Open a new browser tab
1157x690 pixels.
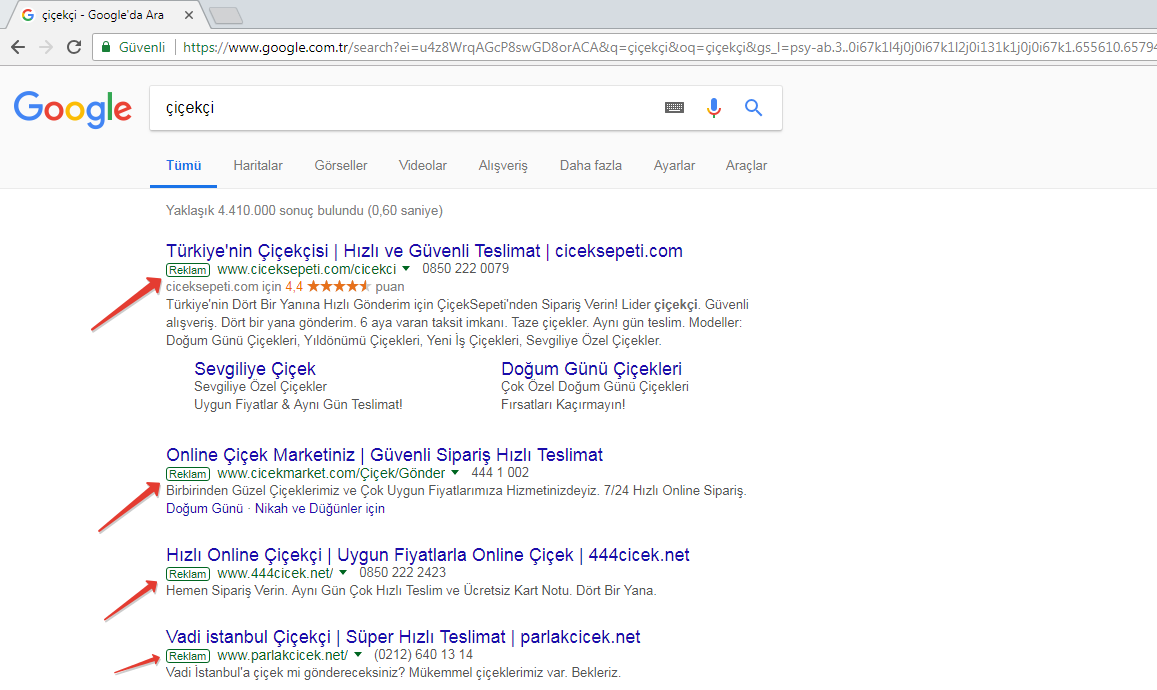(227, 14)
